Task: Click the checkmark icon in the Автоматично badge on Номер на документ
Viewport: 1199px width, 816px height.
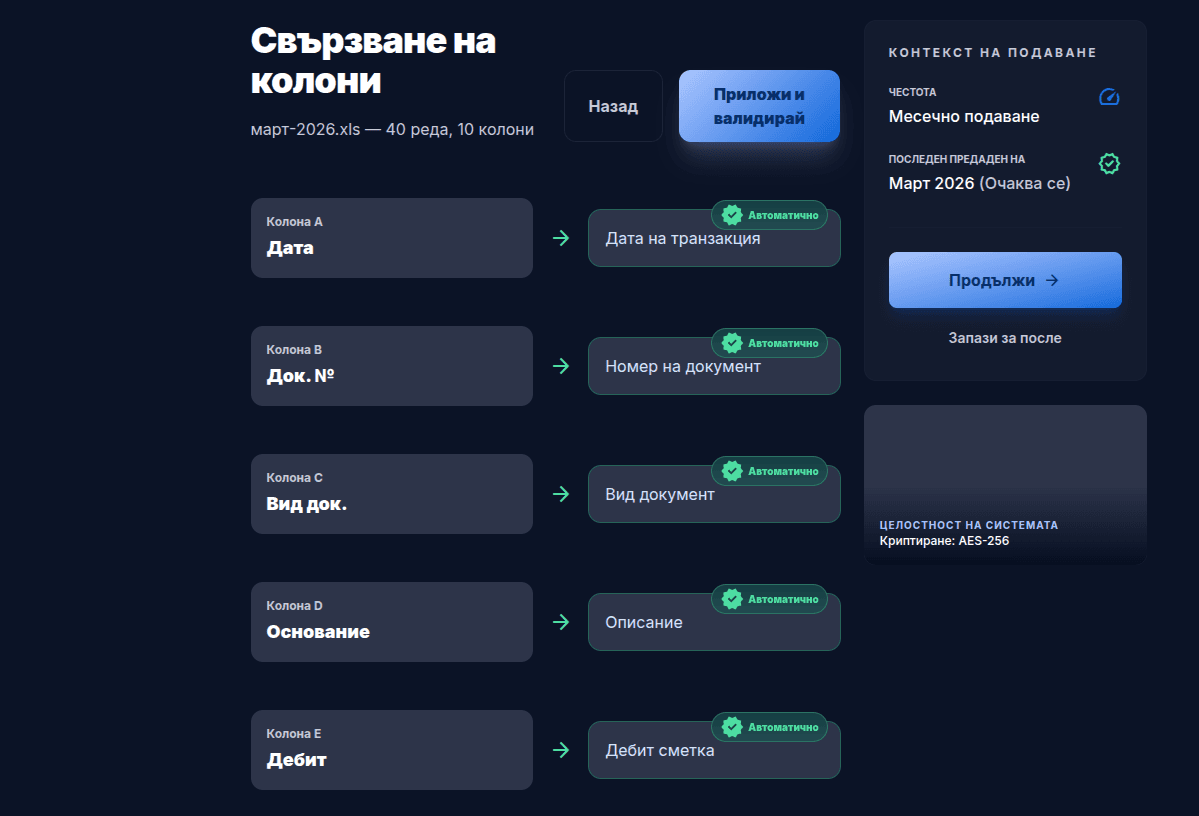Action: (732, 343)
